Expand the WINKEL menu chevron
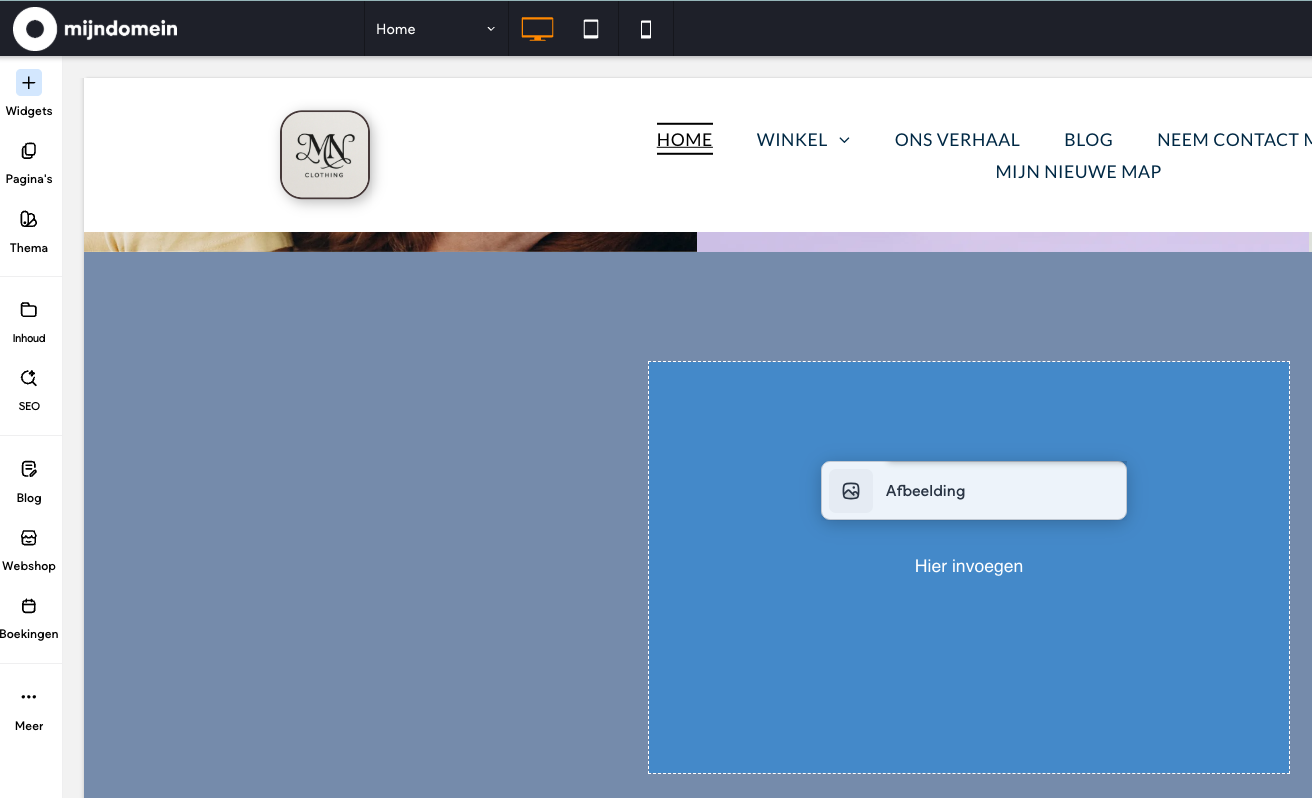 click(844, 140)
